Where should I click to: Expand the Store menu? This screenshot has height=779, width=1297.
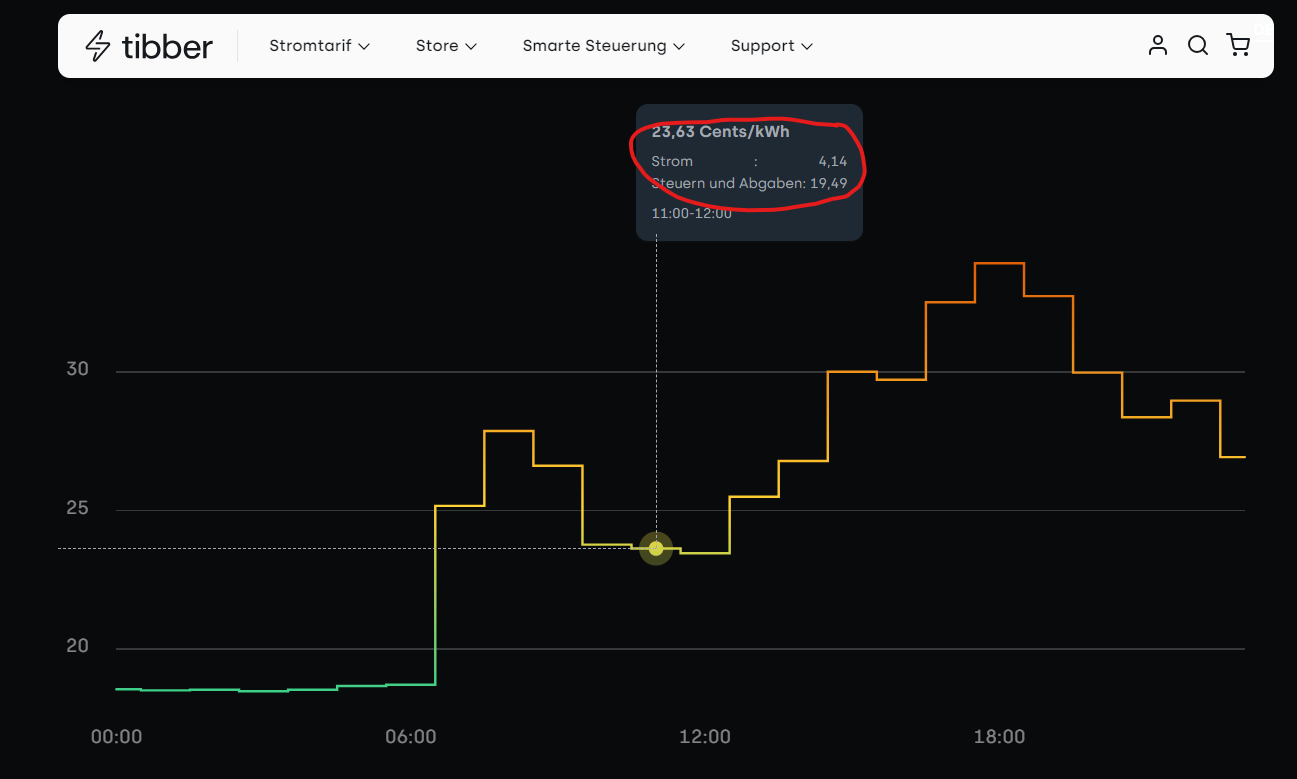click(446, 46)
